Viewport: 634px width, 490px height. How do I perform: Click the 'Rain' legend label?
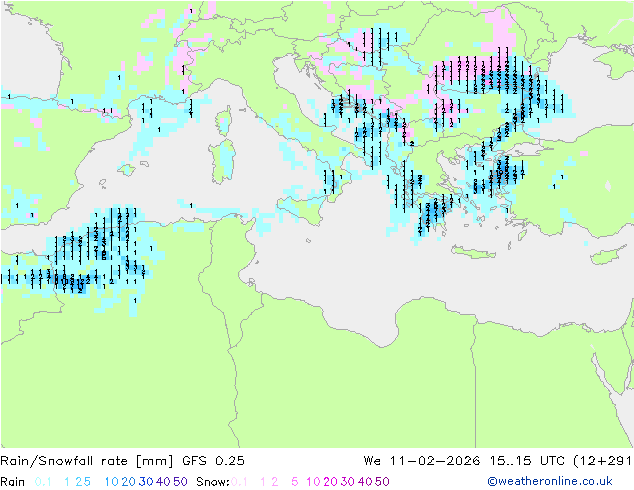pyautogui.click(x=13, y=482)
